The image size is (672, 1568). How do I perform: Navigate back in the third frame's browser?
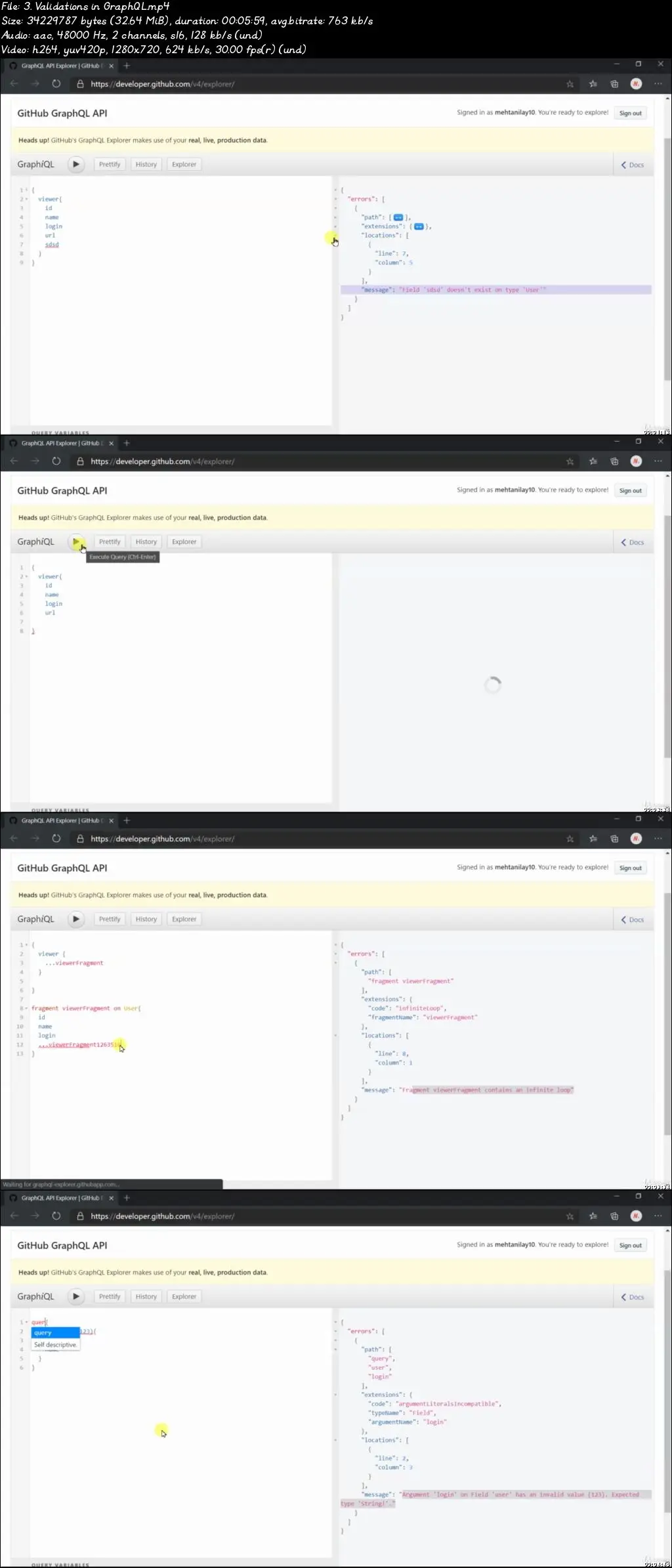click(x=14, y=839)
